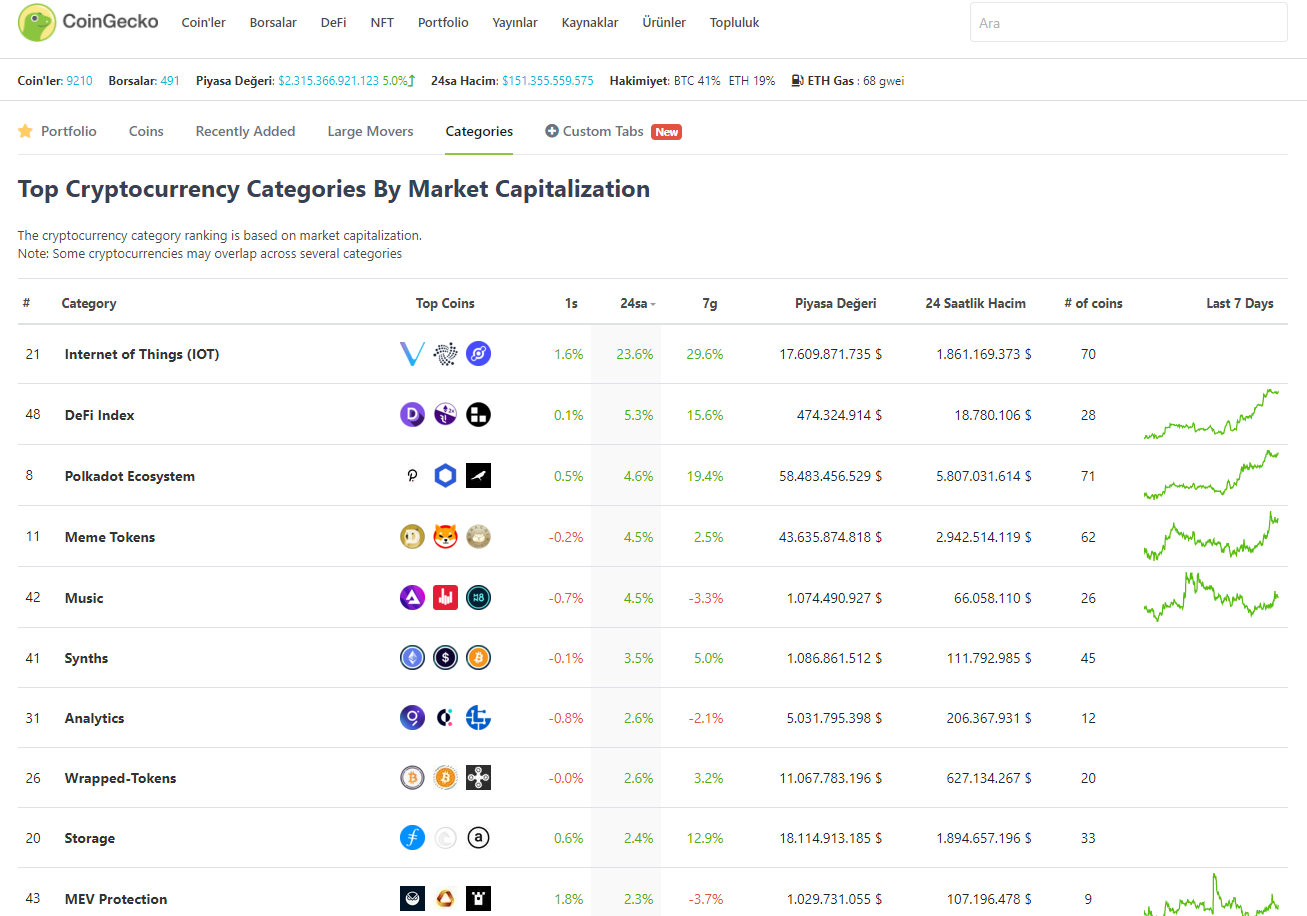Screen dimensions: 1307x916
Task: Click the sETH Ethereum icon in Synths row
Action: (x=412, y=658)
